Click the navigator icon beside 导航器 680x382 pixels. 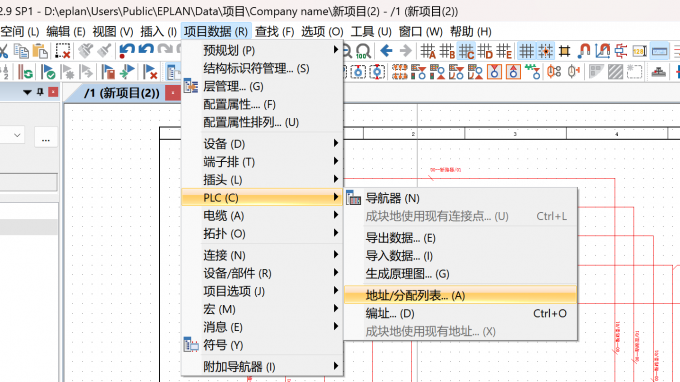(353, 198)
